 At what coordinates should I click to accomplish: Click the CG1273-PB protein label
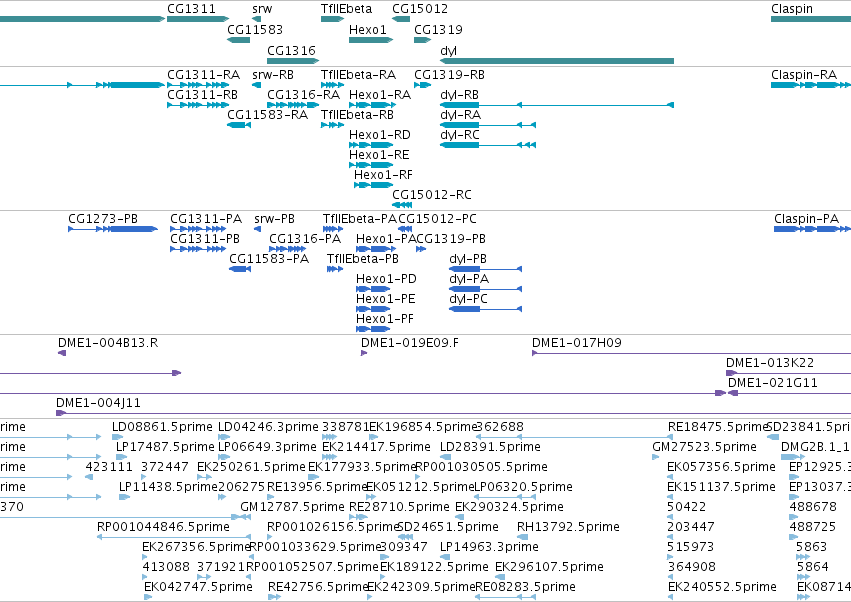click(x=103, y=219)
